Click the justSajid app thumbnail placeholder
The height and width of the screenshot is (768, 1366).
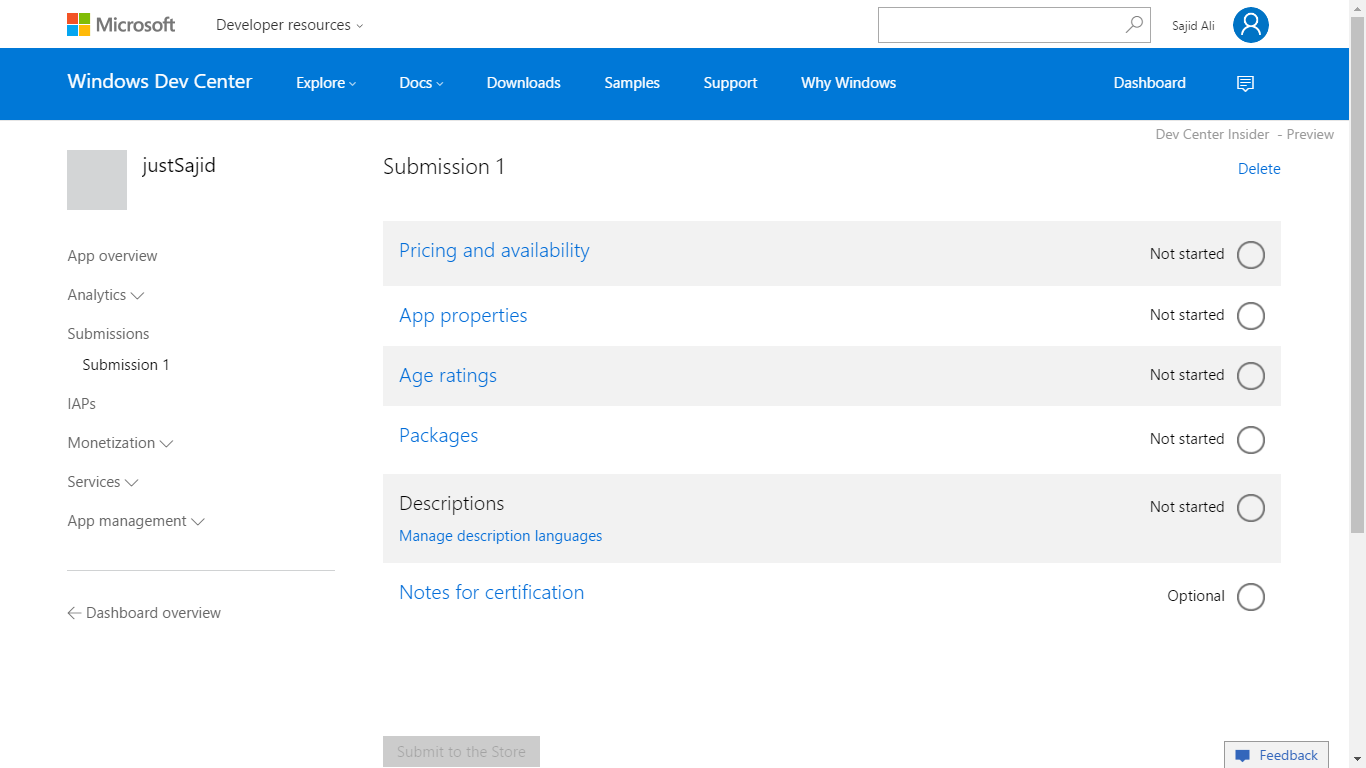click(x=97, y=180)
